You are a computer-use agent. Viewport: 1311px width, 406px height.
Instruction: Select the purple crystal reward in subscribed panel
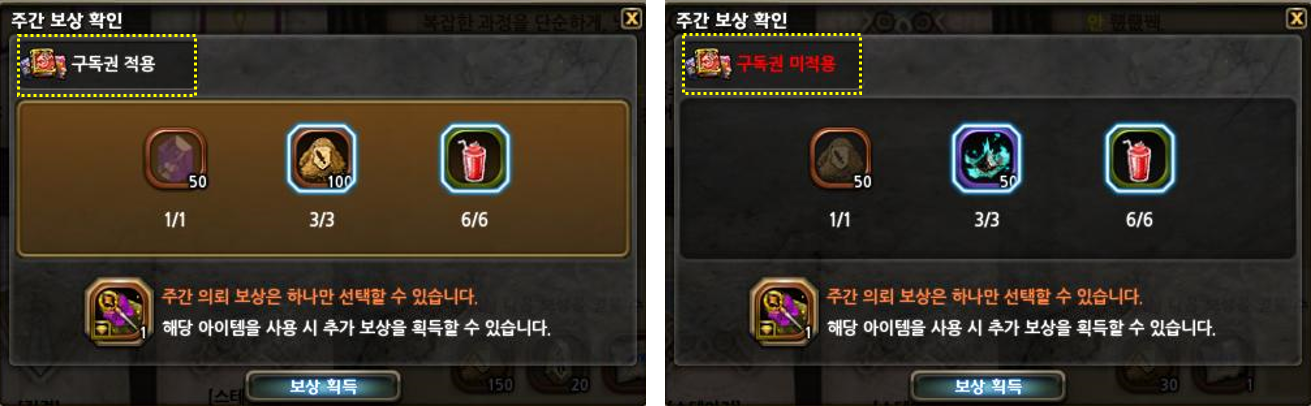176,158
